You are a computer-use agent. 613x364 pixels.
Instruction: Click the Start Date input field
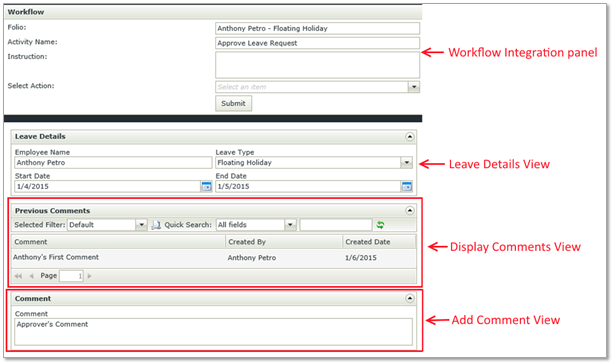108,186
